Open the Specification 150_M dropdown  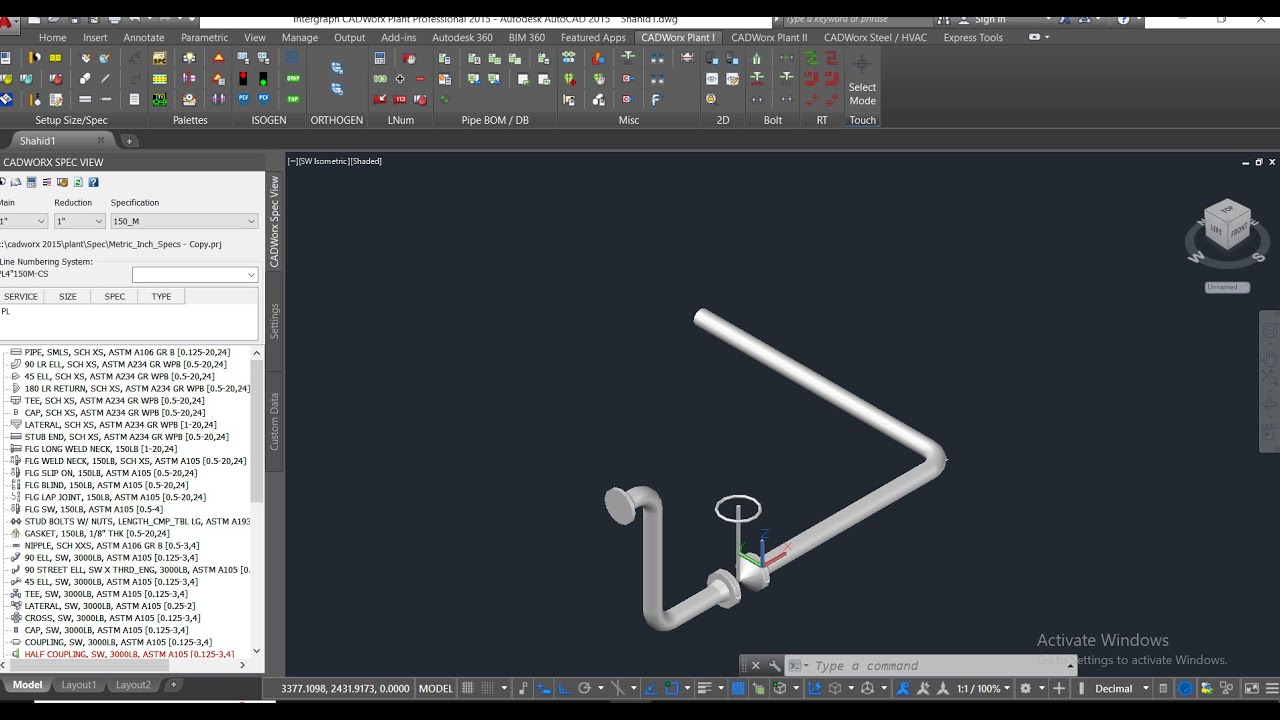pyautogui.click(x=184, y=221)
